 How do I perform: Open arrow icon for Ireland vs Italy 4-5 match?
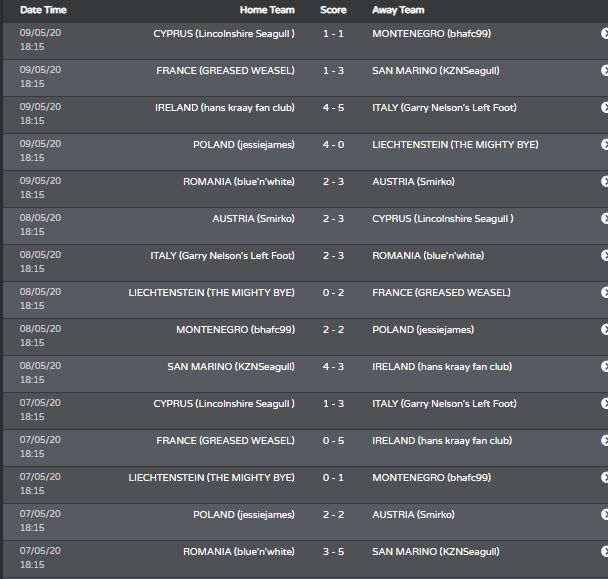[605, 107]
